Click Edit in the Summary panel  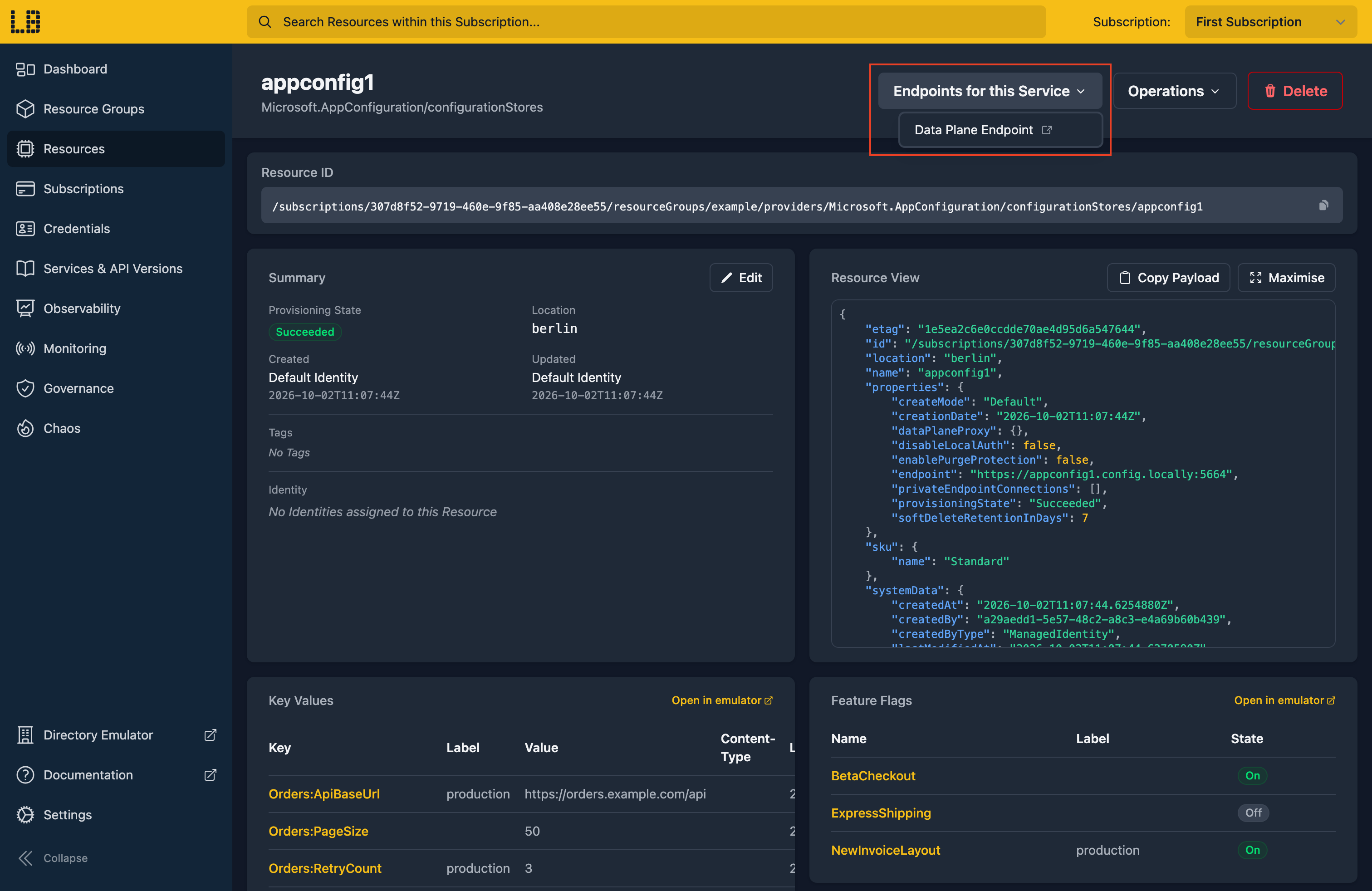click(x=741, y=278)
